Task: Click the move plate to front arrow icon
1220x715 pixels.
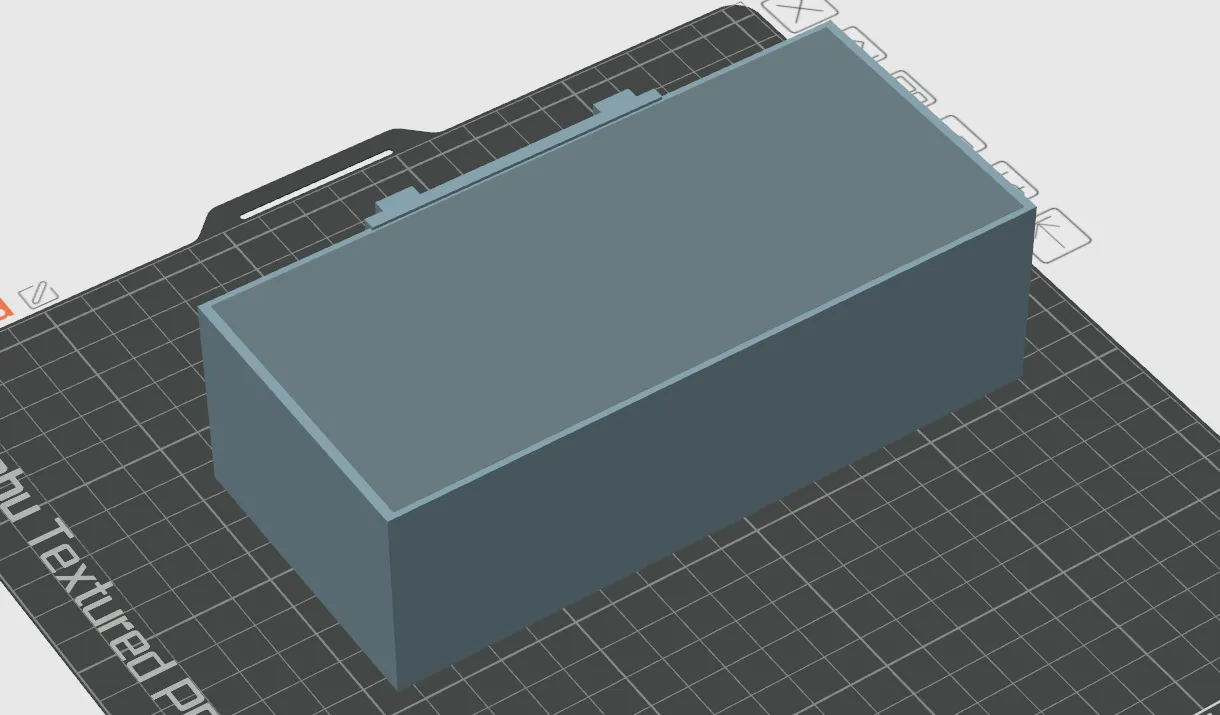Action: pyautogui.click(x=1059, y=236)
